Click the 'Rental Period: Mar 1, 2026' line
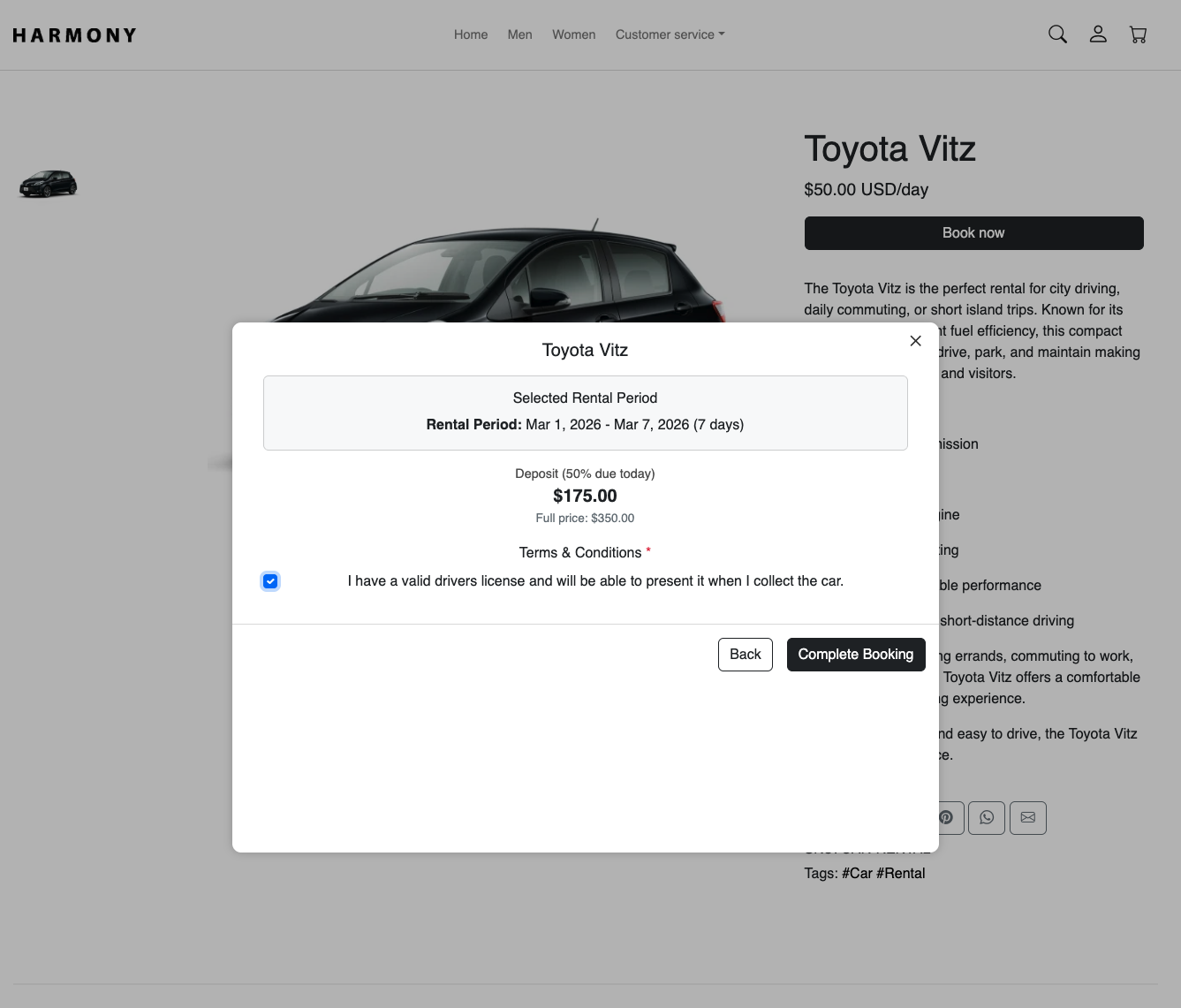Viewport: 1181px width, 1008px height. [x=585, y=425]
